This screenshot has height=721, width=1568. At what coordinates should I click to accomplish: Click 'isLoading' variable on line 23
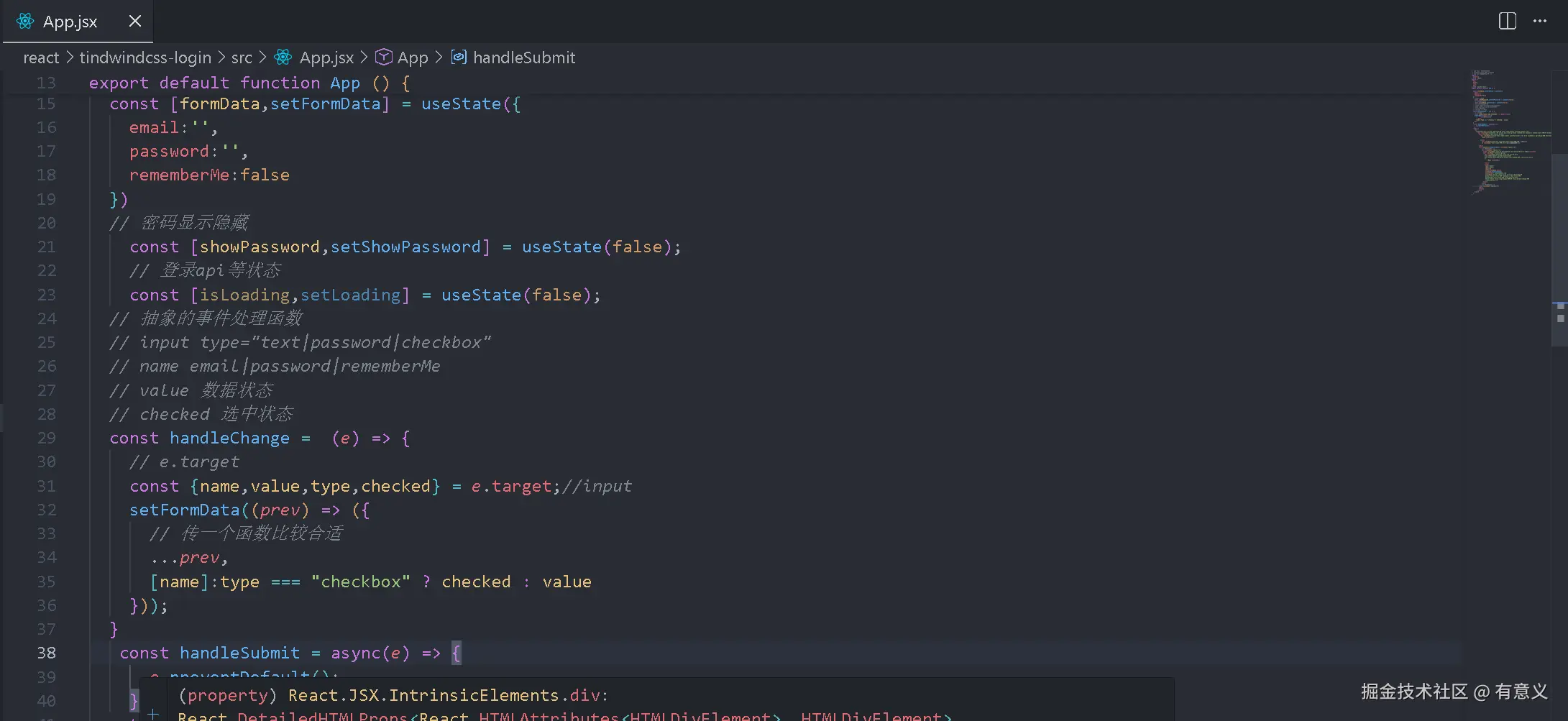[x=244, y=295]
